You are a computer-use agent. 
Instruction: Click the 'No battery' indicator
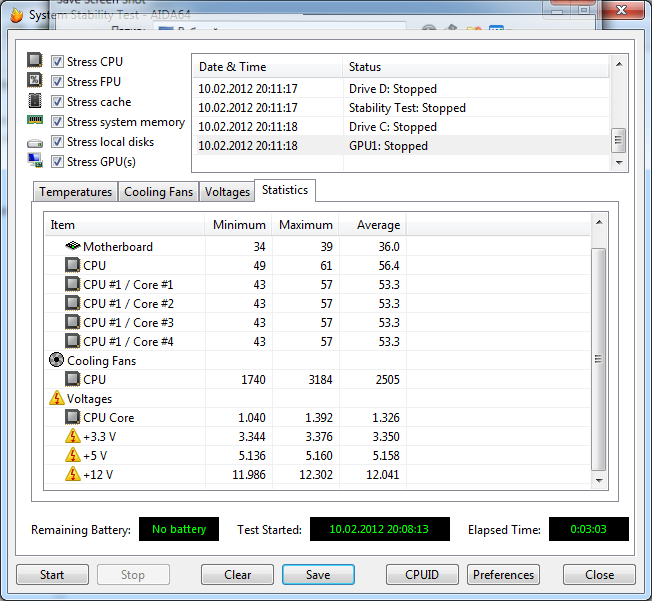click(x=179, y=529)
